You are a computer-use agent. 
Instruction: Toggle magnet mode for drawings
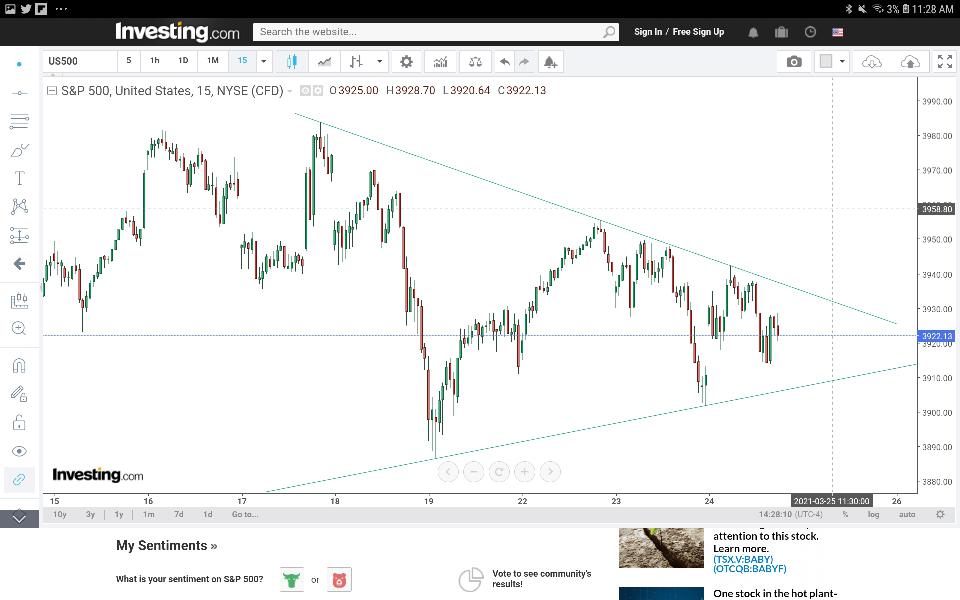click(19, 366)
